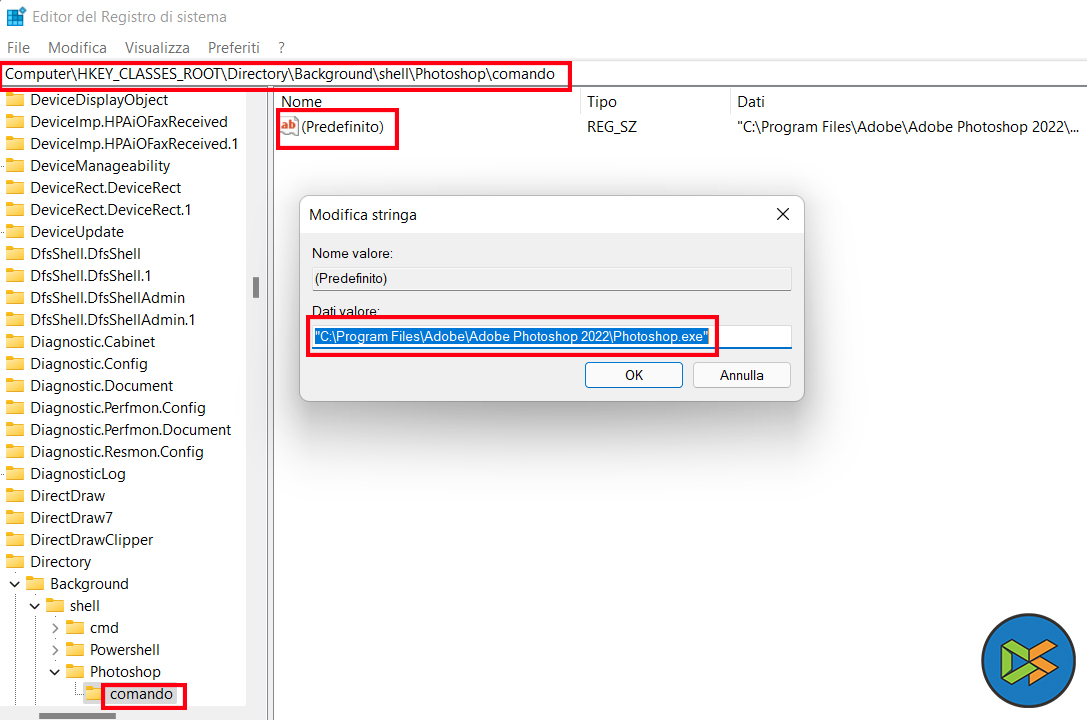Select the Diagnostic.Document key
The height and width of the screenshot is (720, 1087).
pos(101,386)
